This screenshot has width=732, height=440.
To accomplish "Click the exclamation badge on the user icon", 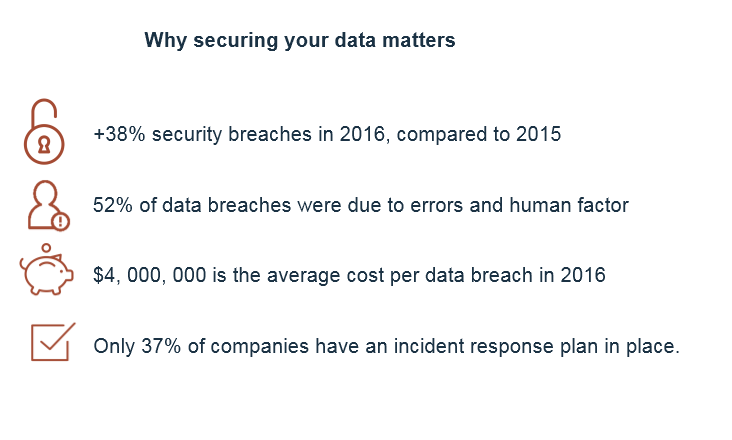I will click(x=60, y=222).
